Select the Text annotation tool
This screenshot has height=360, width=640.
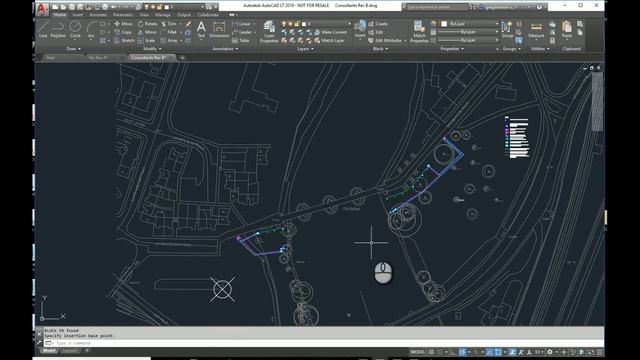[201, 30]
